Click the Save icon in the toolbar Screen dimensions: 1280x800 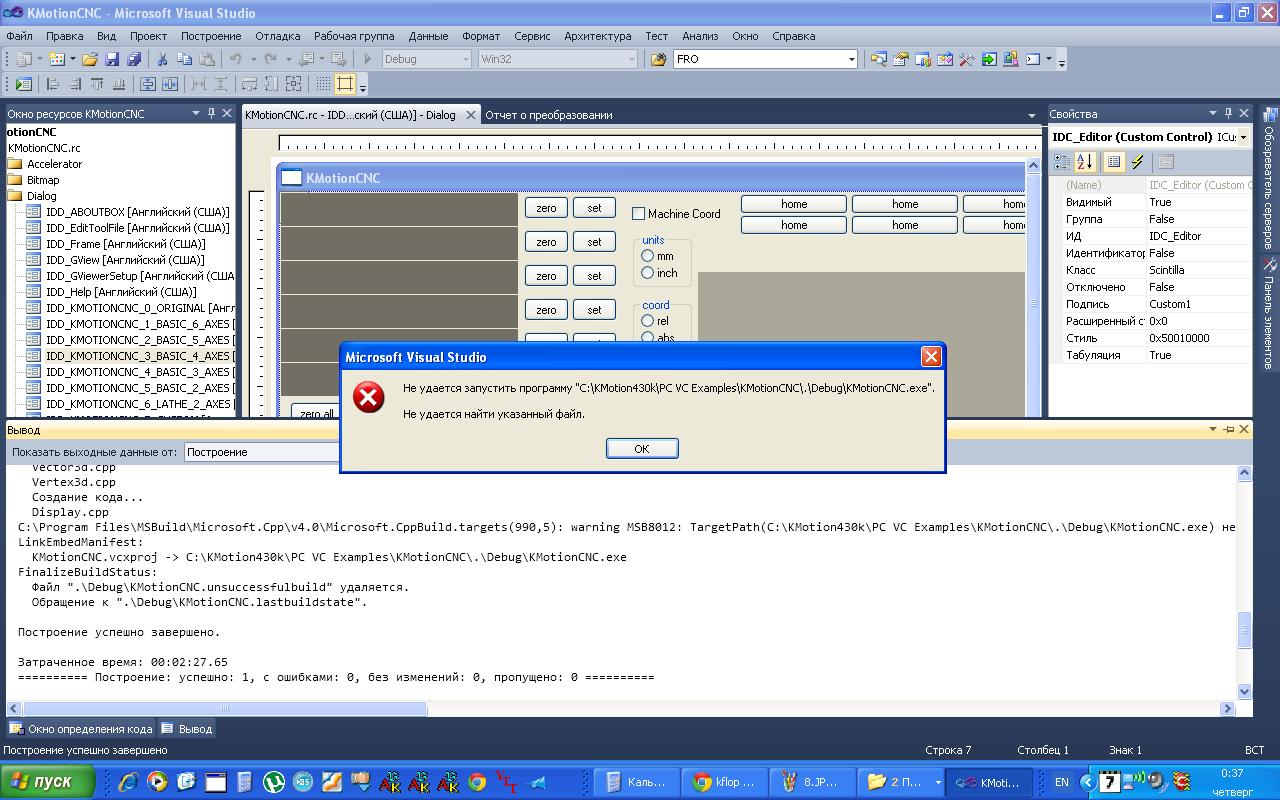(112, 59)
